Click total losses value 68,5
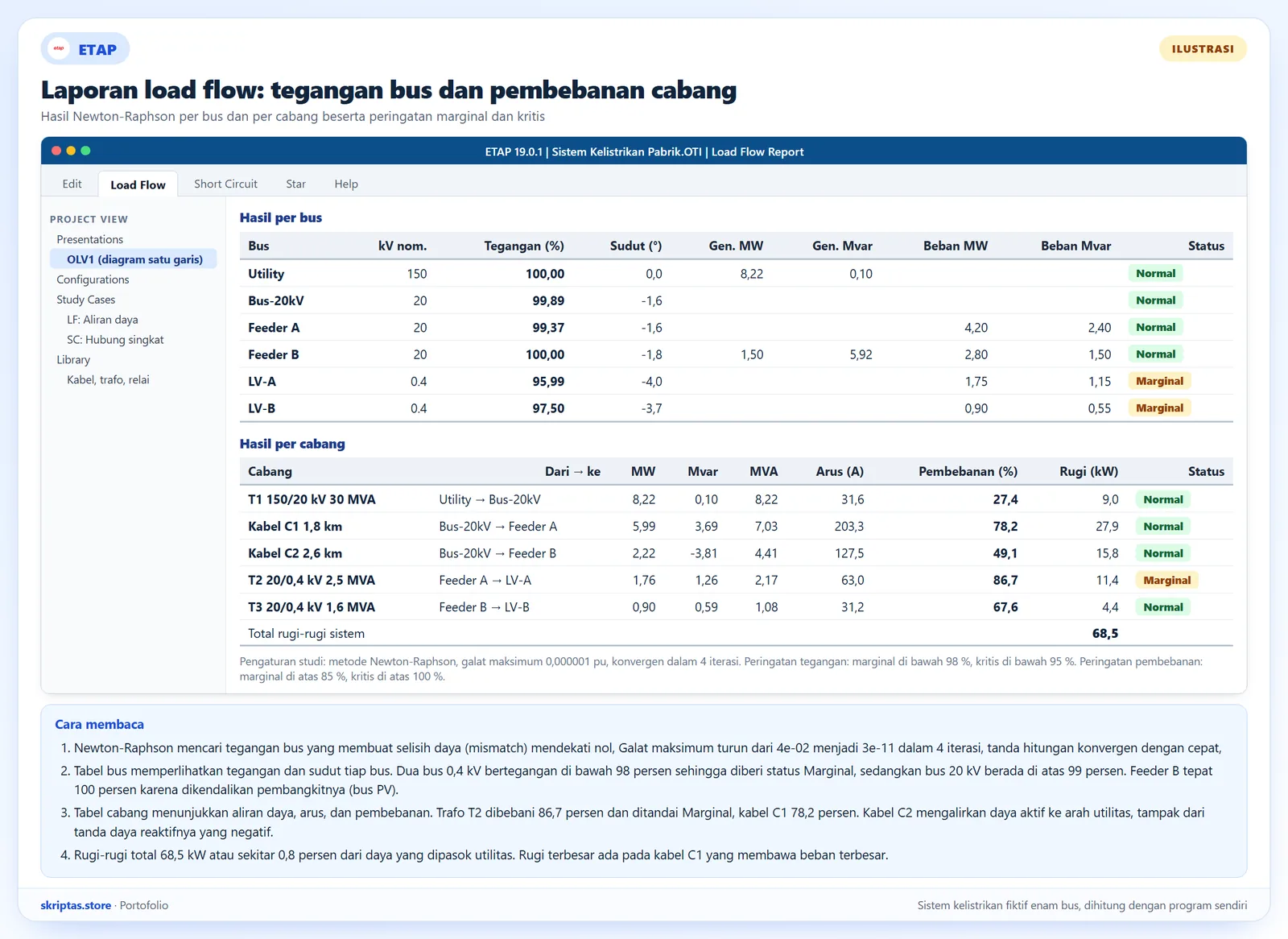1288x939 pixels. click(x=1105, y=634)
